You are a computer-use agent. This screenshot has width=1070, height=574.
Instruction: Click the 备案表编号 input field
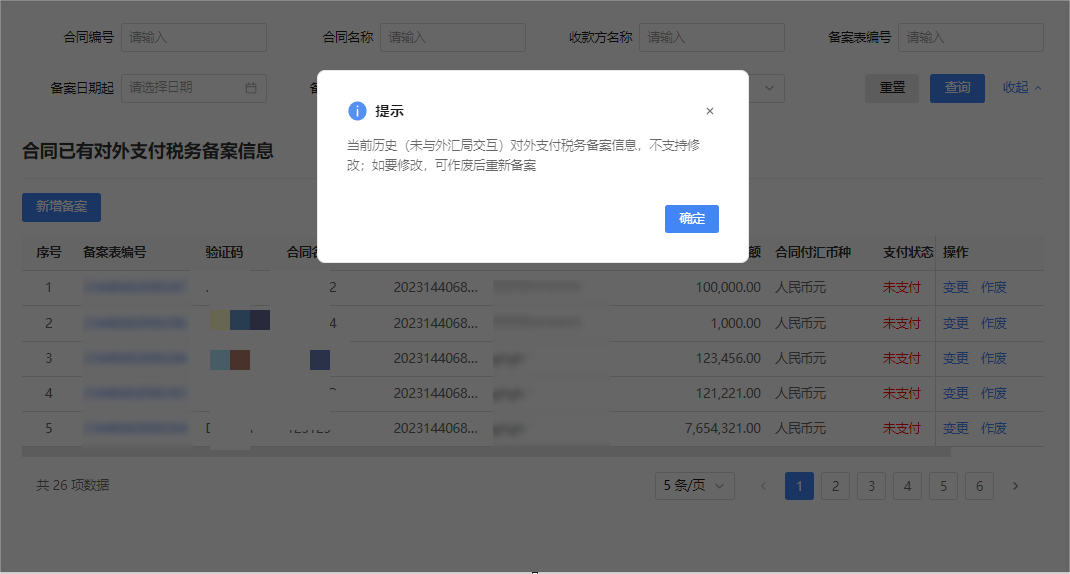point(970,37)
